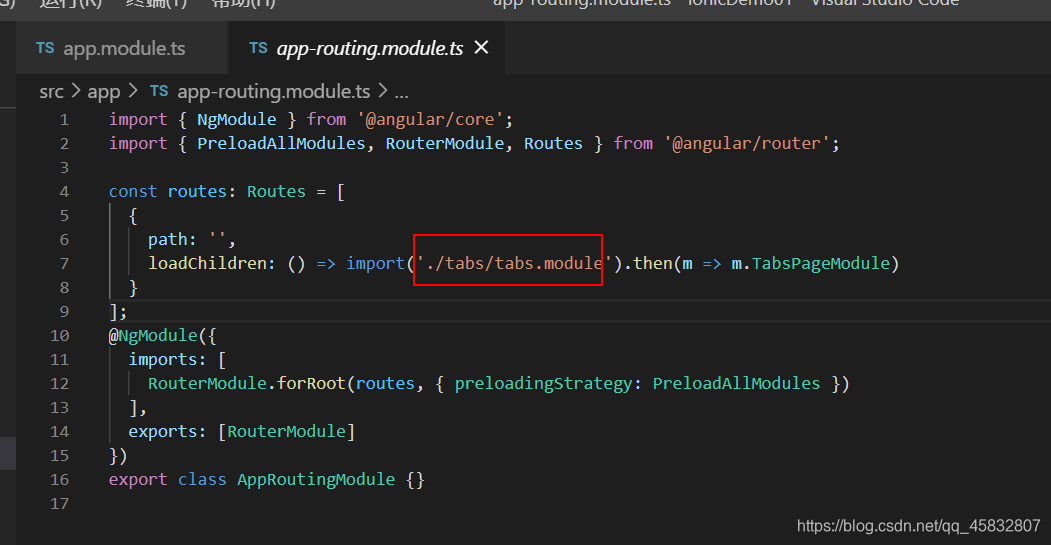
Task: Click the routes argument on line 12
Action: tap(385, 383)
